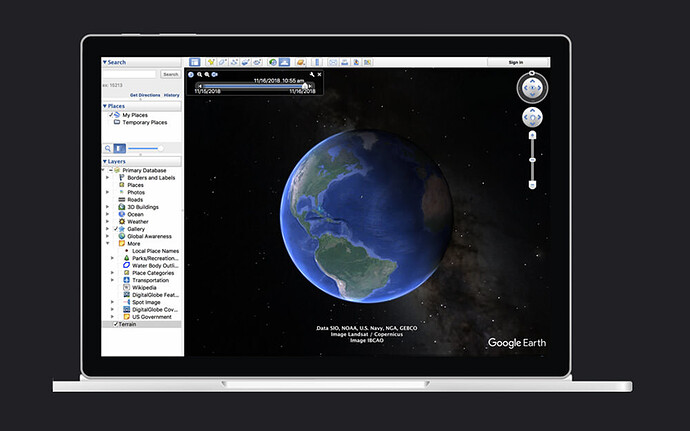Click the email icon in toolbar
690x431 pixels.
[x=333, y=62]
